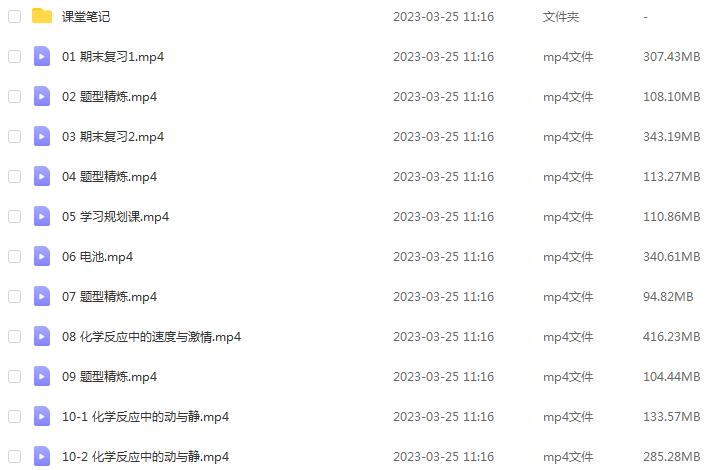This screenshot has width=705, height=470.
Task: Click the video icon for 01 期末复习1.mp4
Action: pyautogui.click(x=42, y=56)
